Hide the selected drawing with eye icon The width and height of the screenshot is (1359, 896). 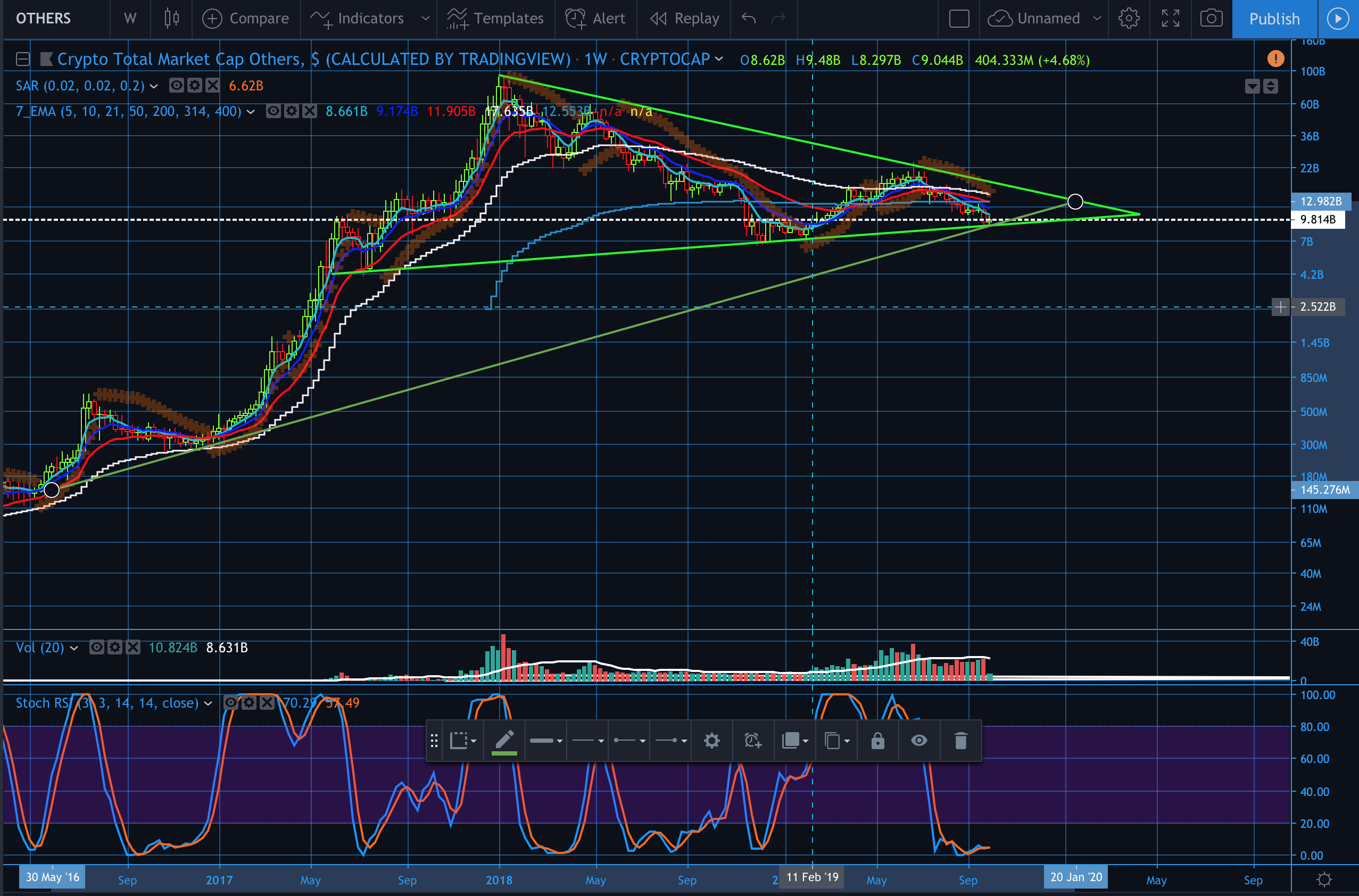pos(919,741)
